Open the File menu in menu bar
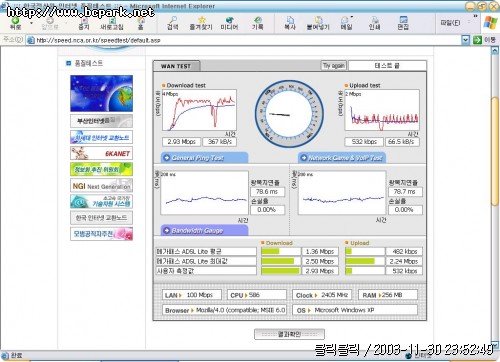The height and width of the screenshot is (362, 500). tap(450, 23)
